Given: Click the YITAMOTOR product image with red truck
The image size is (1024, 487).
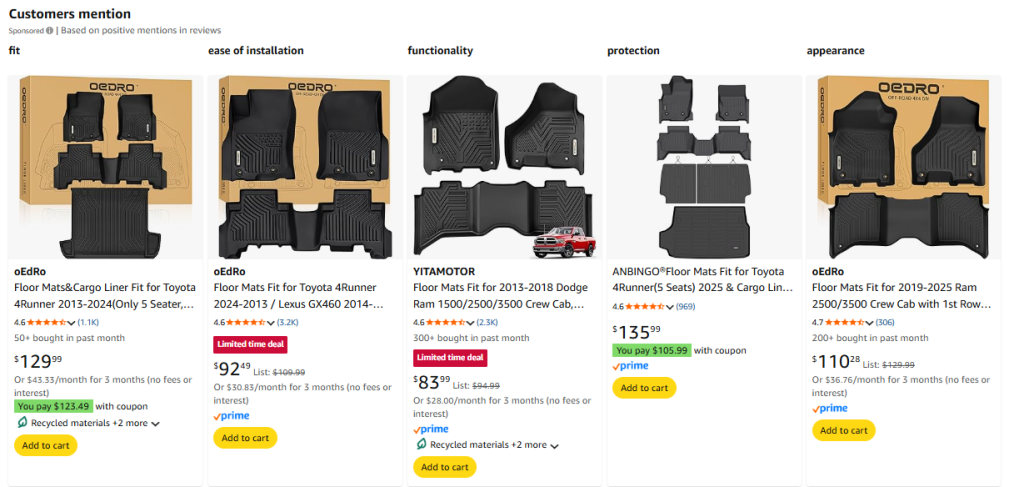Looking at the screenshot, I should click(503, 167).
